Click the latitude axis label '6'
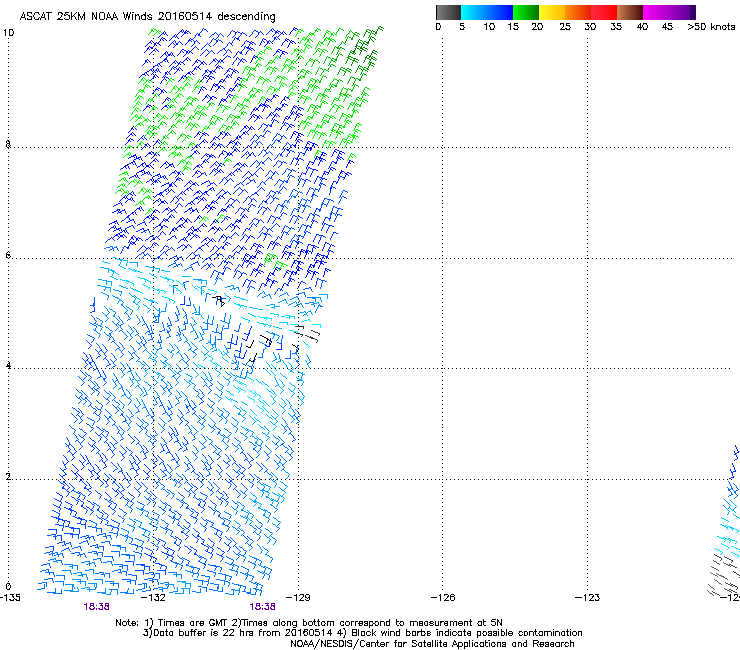740x650 pixels. 8,255
